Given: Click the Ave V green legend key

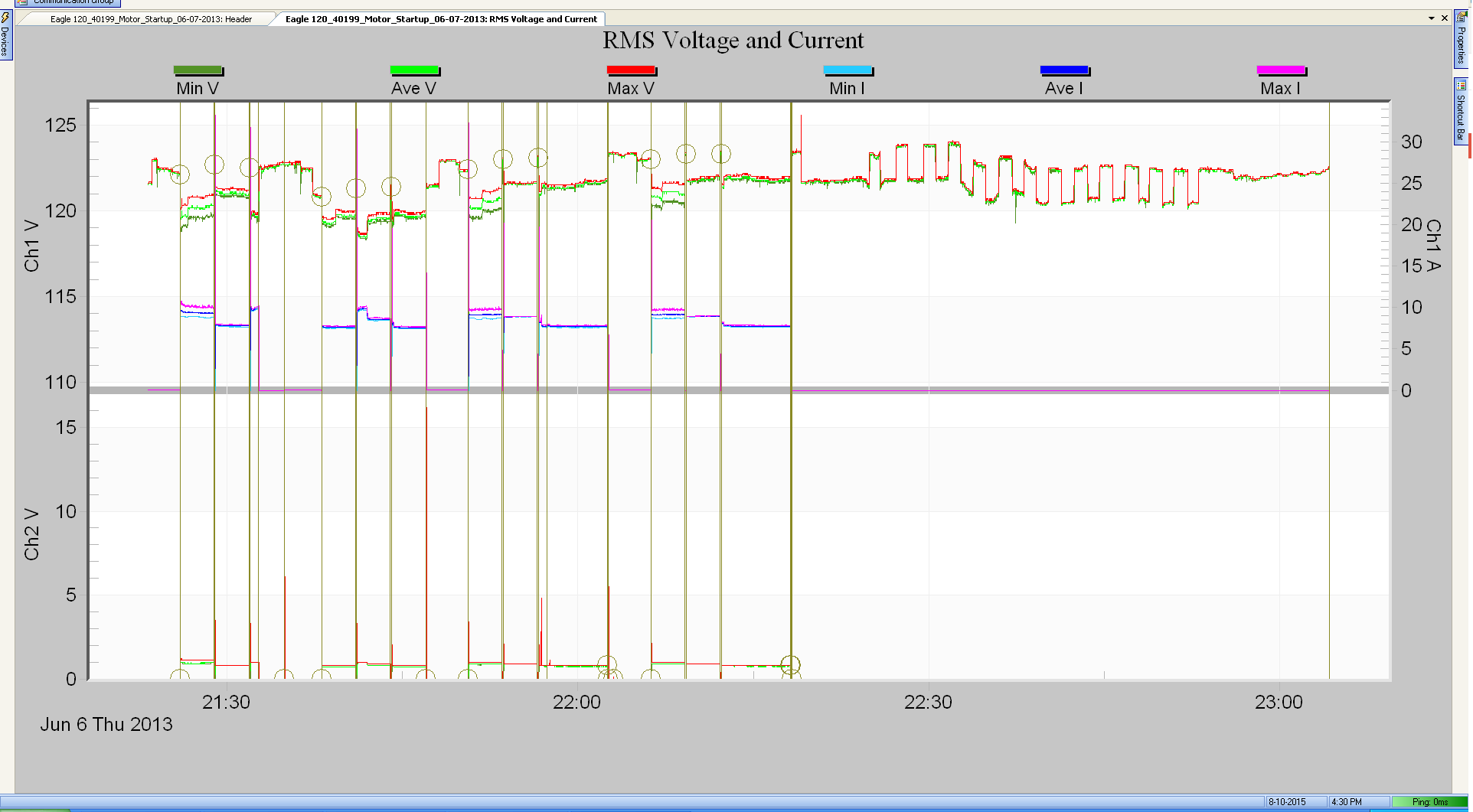Looking at the screenshot, I should 414,70.
